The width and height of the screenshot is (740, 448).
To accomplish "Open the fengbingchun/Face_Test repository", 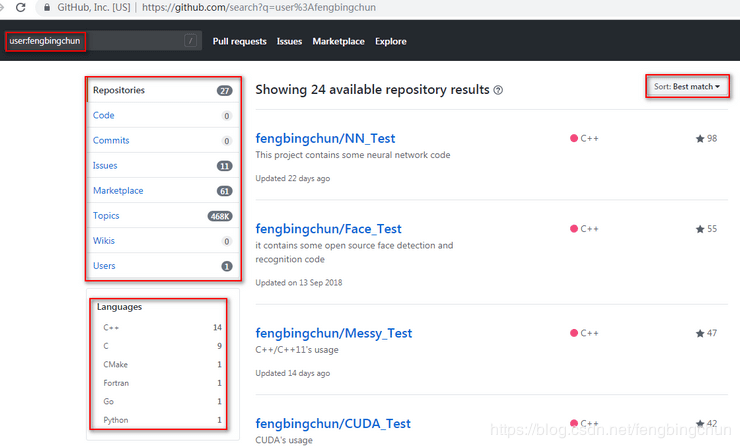I will tap(328, 229).
